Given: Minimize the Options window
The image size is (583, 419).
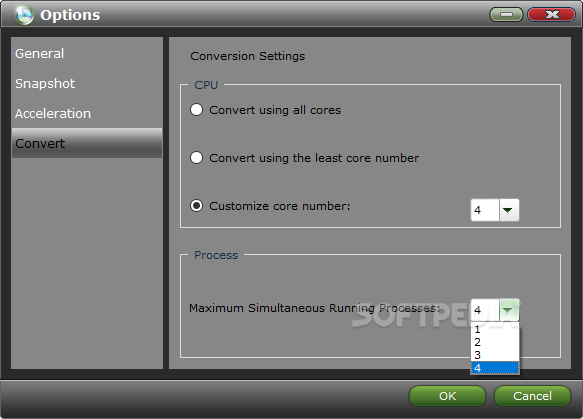Looking at the screenshot, I should click(506, 14).
